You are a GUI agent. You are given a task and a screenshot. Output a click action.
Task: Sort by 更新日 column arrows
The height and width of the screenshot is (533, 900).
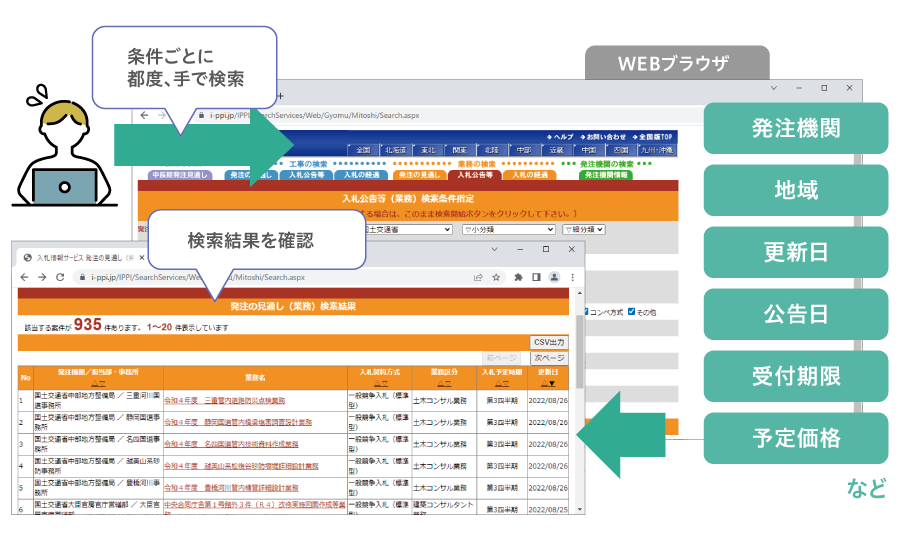tap(548, 383)
